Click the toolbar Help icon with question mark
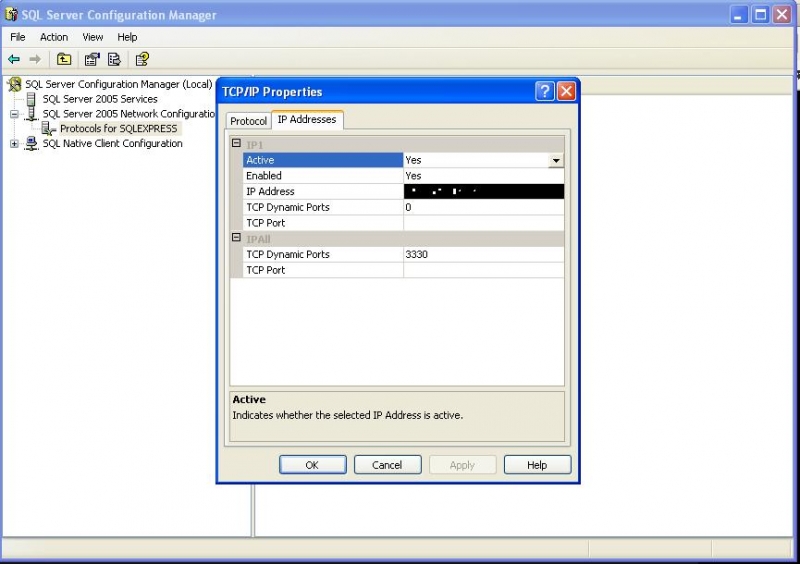 click(x=142, y=59)
